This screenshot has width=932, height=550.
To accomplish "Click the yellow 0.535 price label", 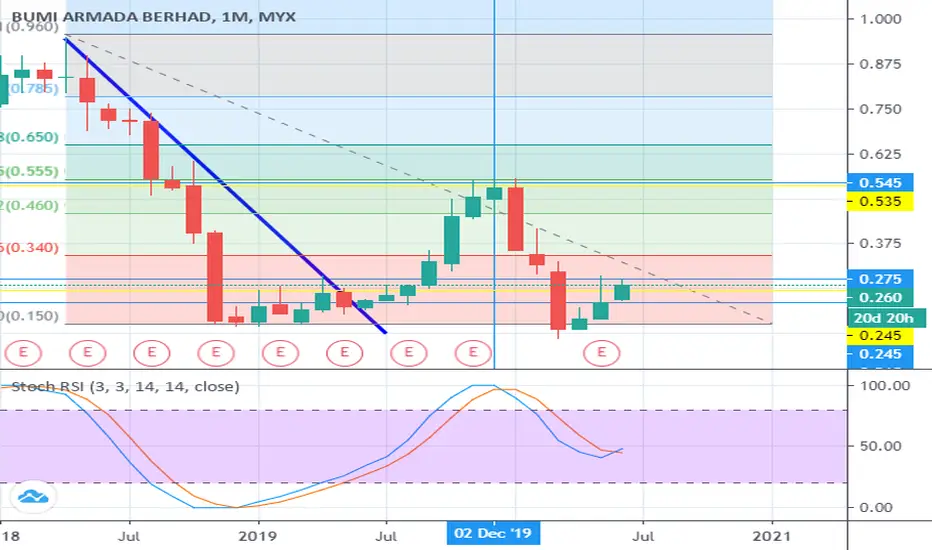I will [x=880, y=202].
